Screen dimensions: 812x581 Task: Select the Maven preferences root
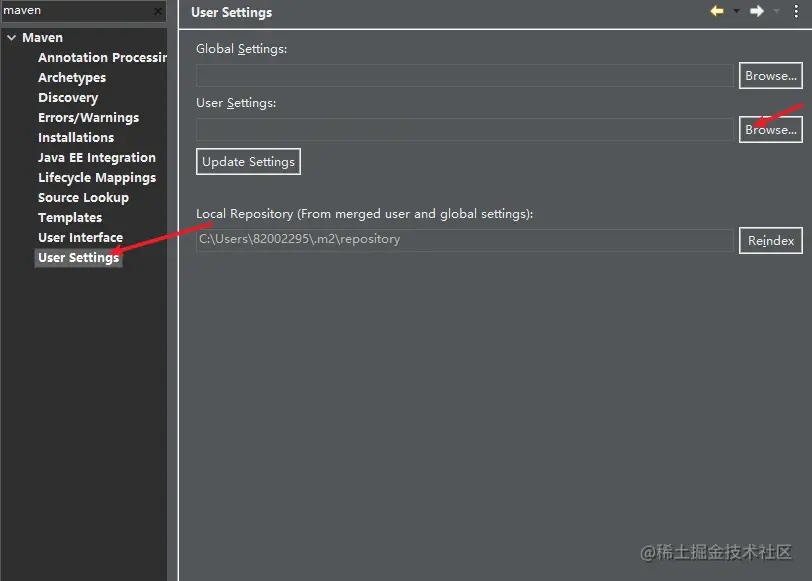pyautogui.click(x=42, y=37)
